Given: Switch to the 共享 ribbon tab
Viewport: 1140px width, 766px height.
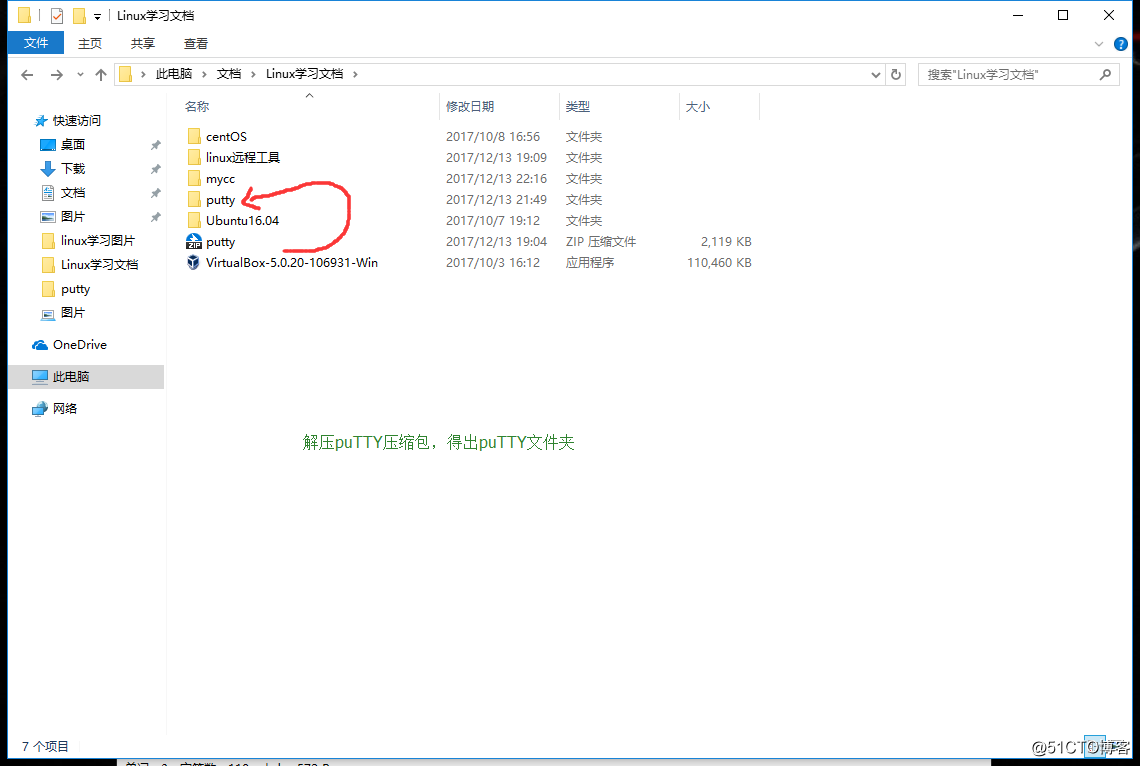Looking at the screenshot, I should [x=142, y=44].
